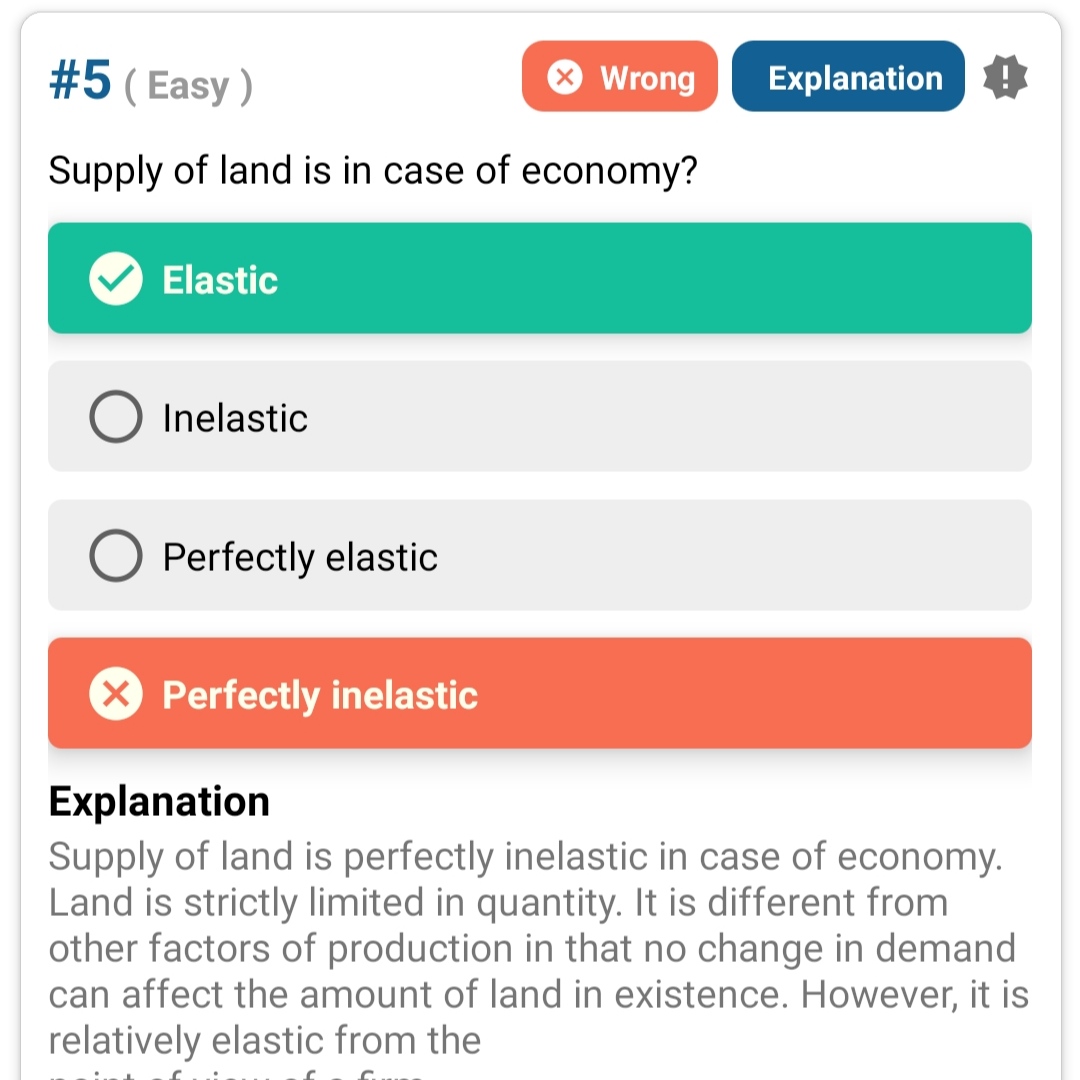The width and height of the screenshot is (1080, 1080).
Task: Click the 'Land is strictly limited' explanation line
Action: point(498,903)
